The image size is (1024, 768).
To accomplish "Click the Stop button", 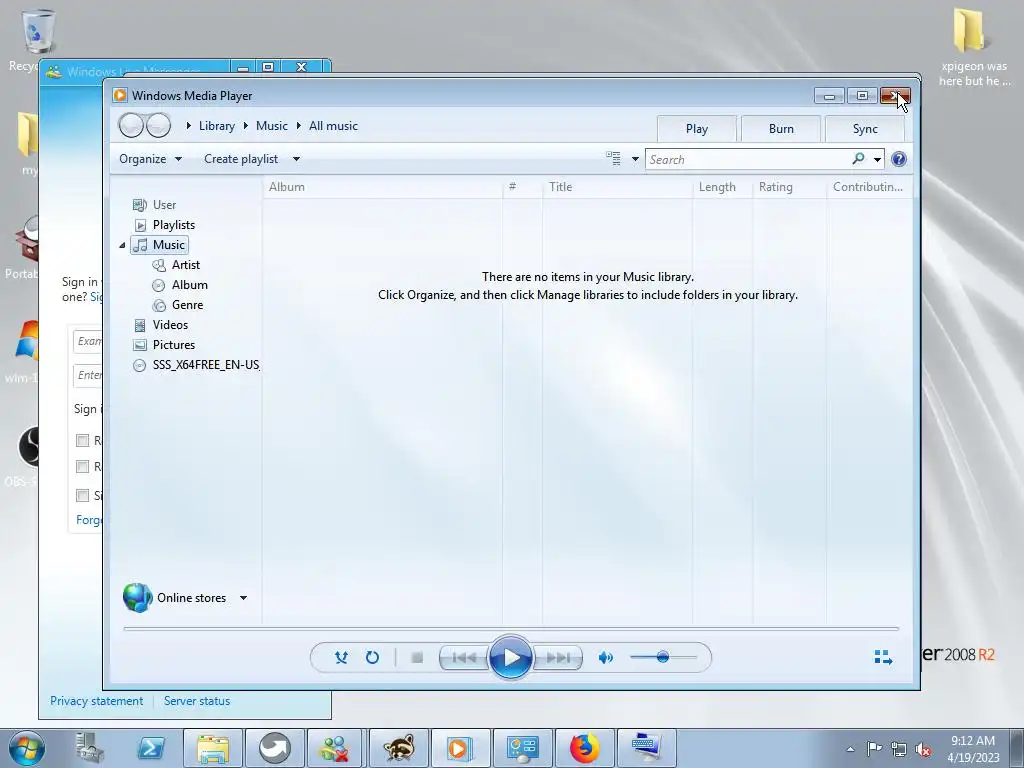I will coord(417,658).
